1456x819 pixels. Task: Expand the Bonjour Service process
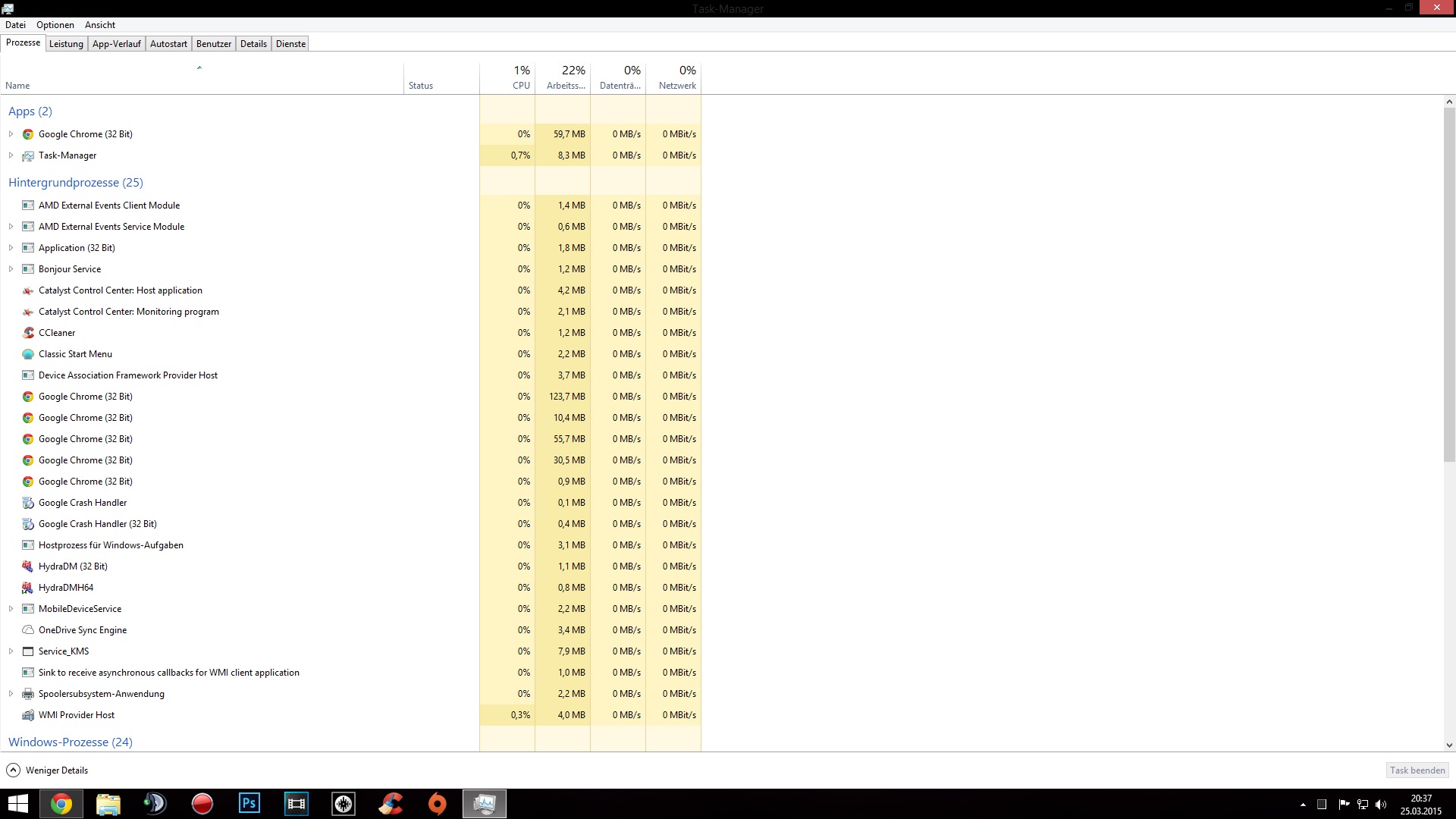[11, 269]
